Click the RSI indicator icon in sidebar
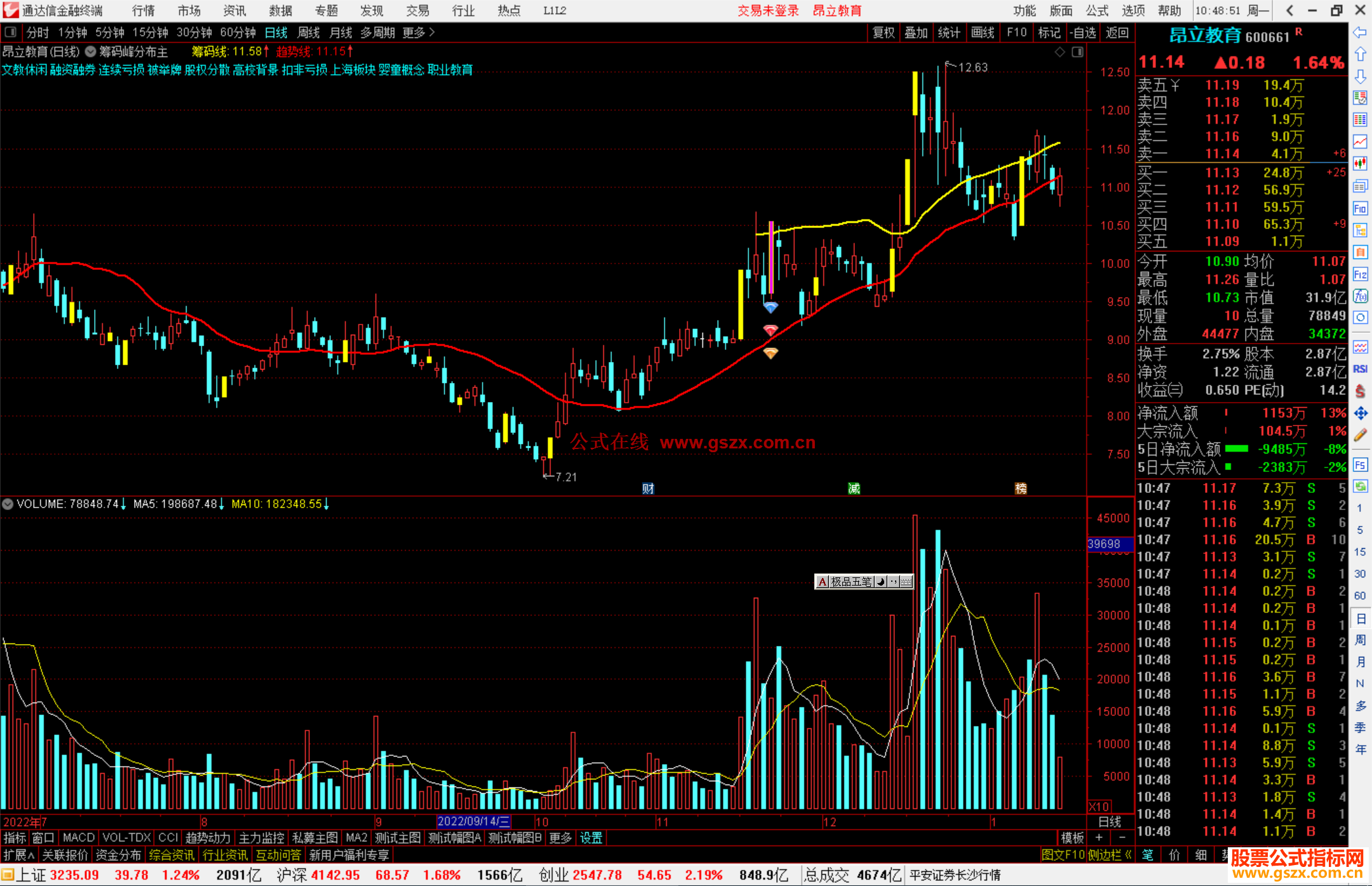1372x886 pixels. click(x=1360, y=369)
